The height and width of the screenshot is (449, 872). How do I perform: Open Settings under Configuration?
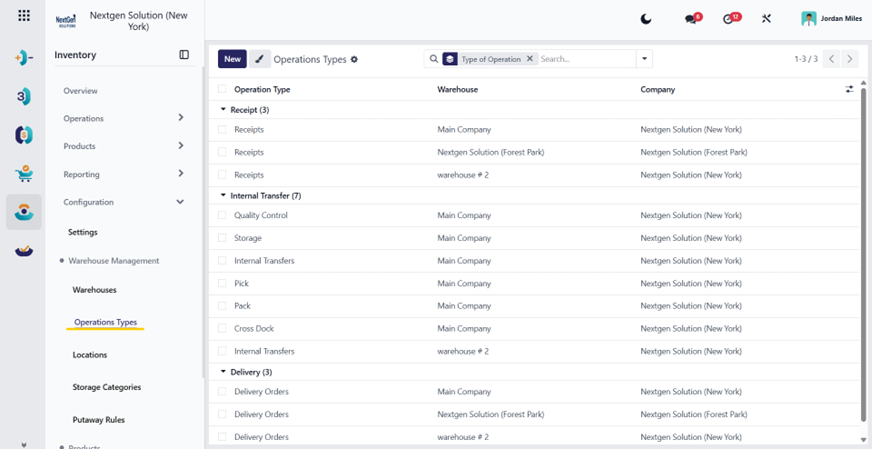coord(83,232)
